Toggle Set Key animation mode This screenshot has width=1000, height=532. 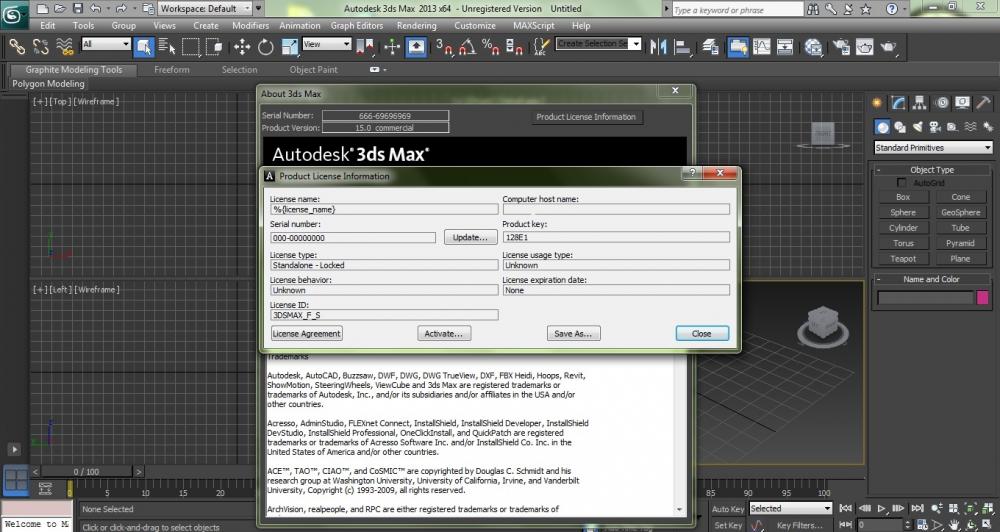(728, 525)
